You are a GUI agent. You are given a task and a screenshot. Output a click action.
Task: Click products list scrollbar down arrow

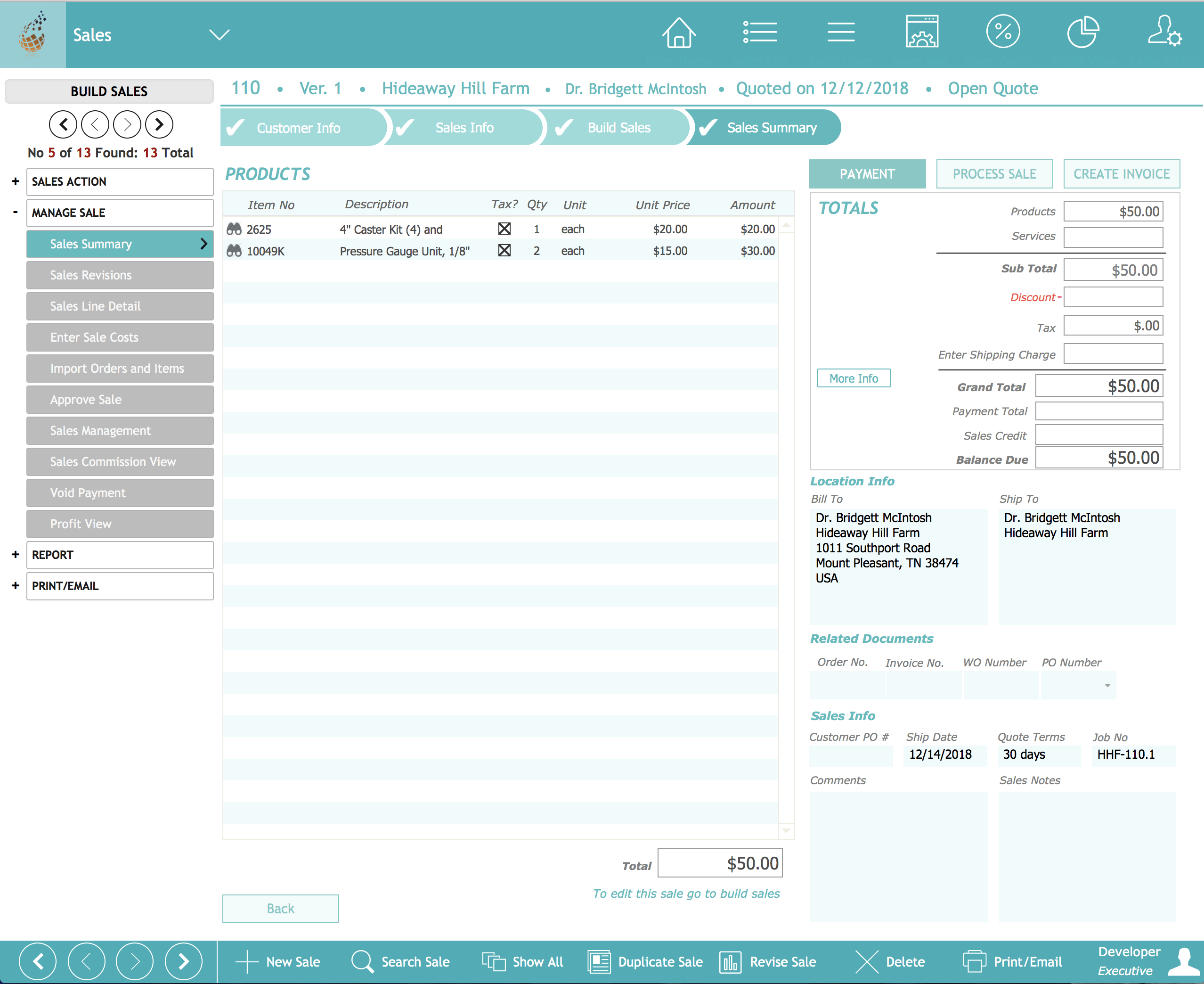tap(786, 830)
